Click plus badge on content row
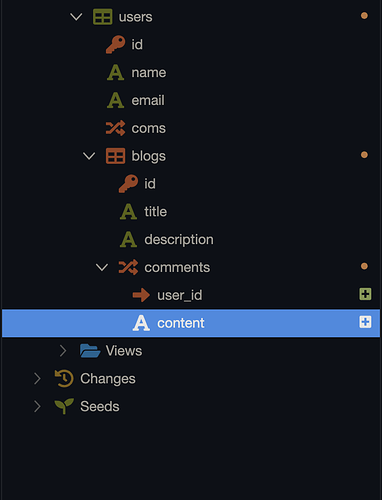382x500 pixels. pos(365,322)
